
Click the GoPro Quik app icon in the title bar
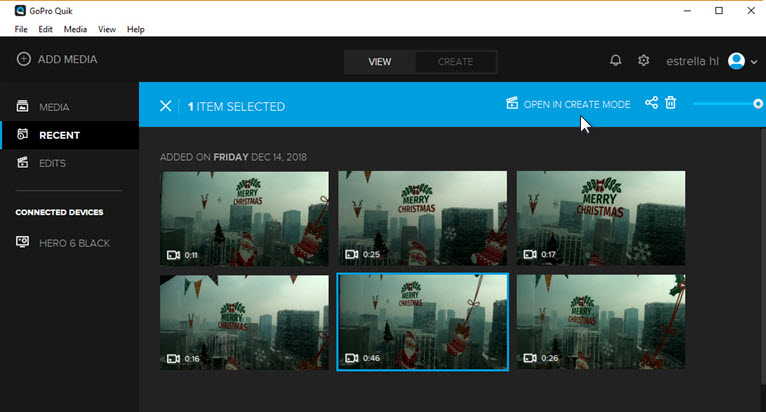coord(20,10)
